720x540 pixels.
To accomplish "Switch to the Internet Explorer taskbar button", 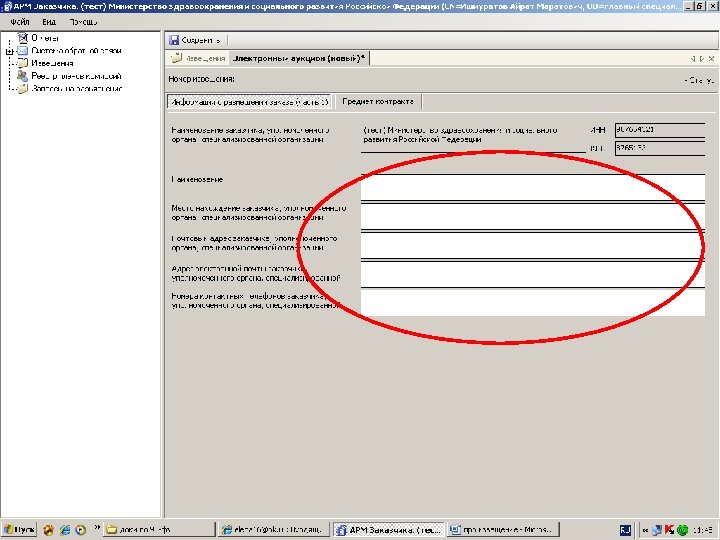I will click(274, 529).
